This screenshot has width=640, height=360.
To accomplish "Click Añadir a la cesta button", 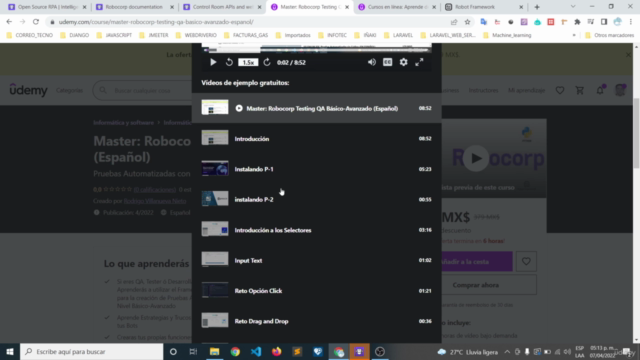I will (477, 262).
